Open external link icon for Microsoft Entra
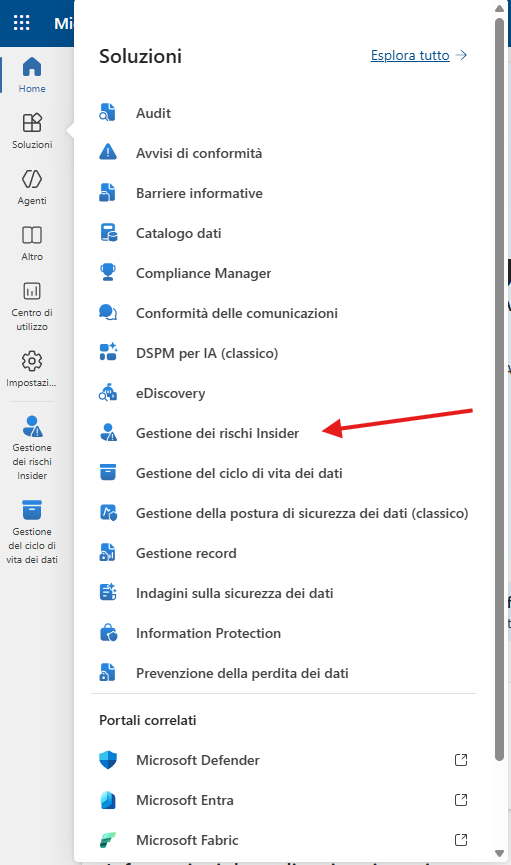The image size is (511, 865). 461,800
